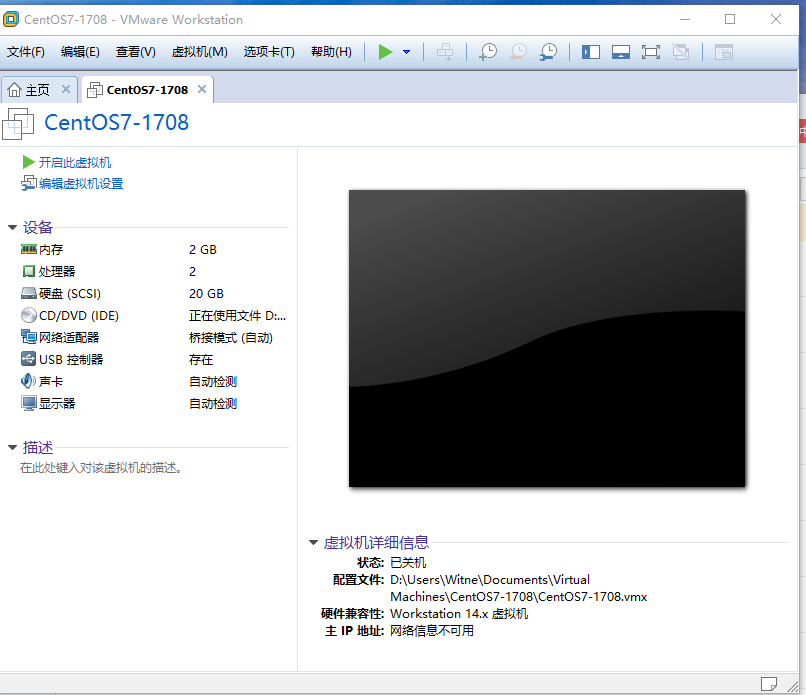The image size is (806, 695).
Task: Enter full screen mode icon
Action: (651, 52)
